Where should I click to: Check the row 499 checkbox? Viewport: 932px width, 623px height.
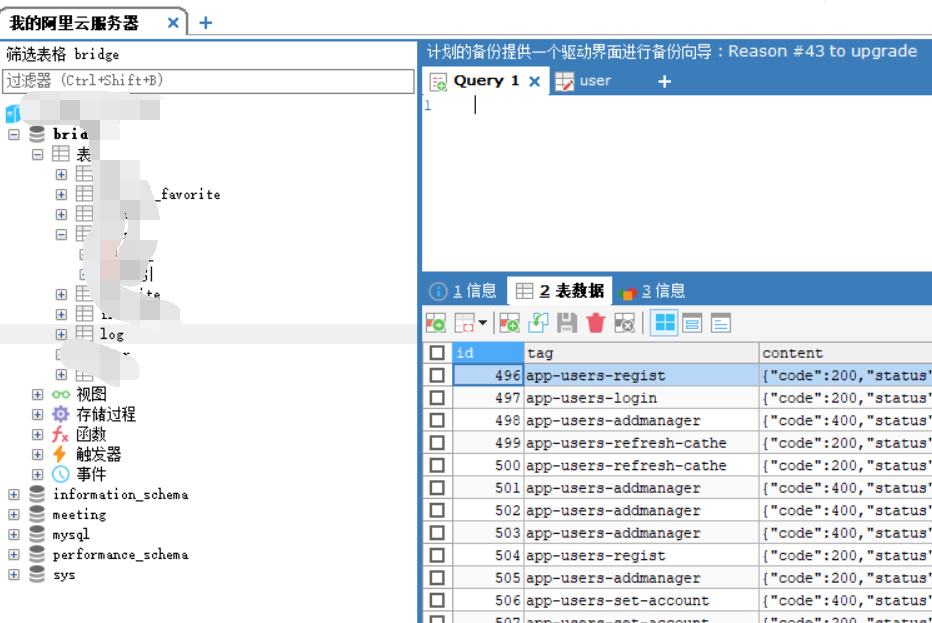pos(437,443)
